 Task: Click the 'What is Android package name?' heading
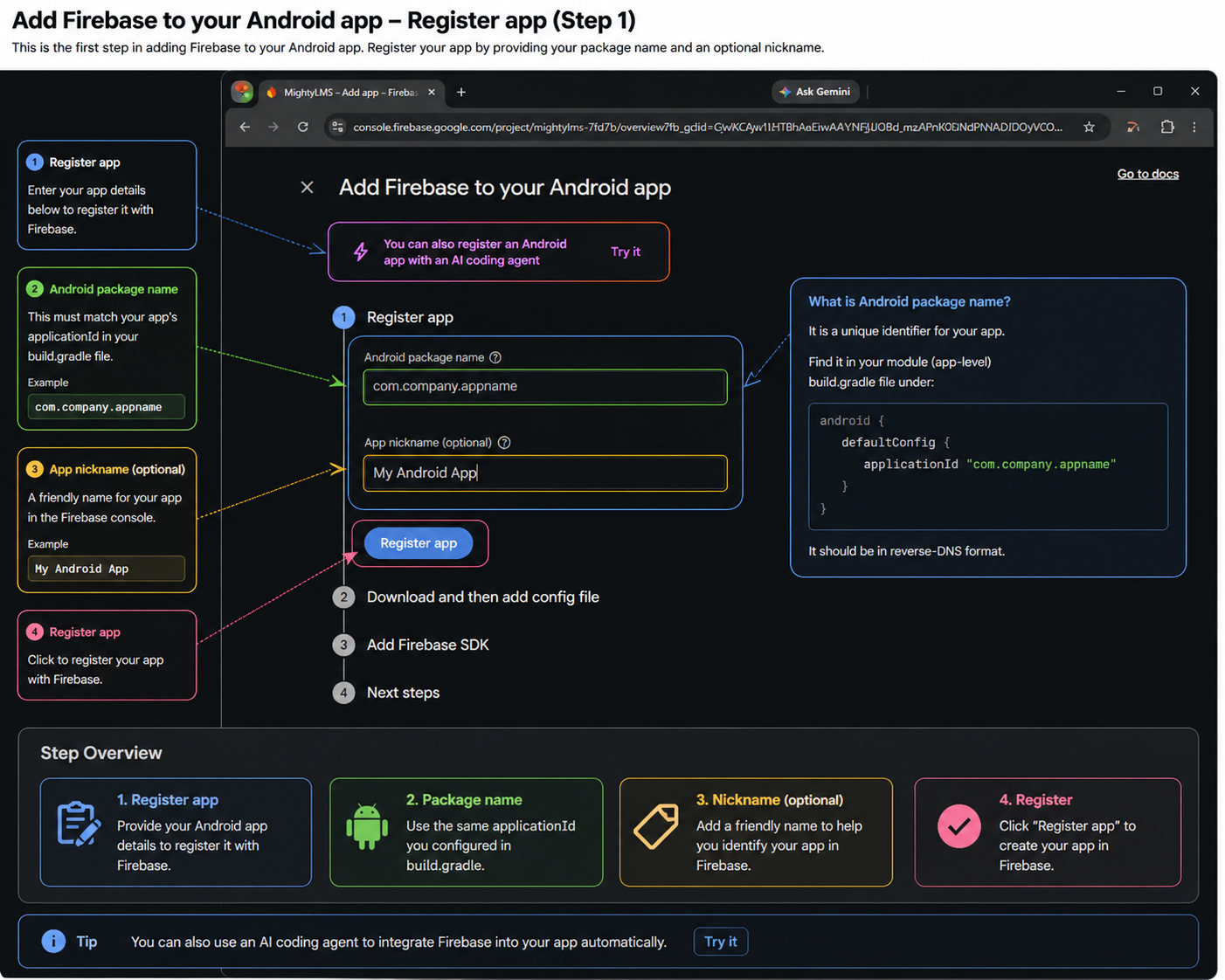click(910, 301)
